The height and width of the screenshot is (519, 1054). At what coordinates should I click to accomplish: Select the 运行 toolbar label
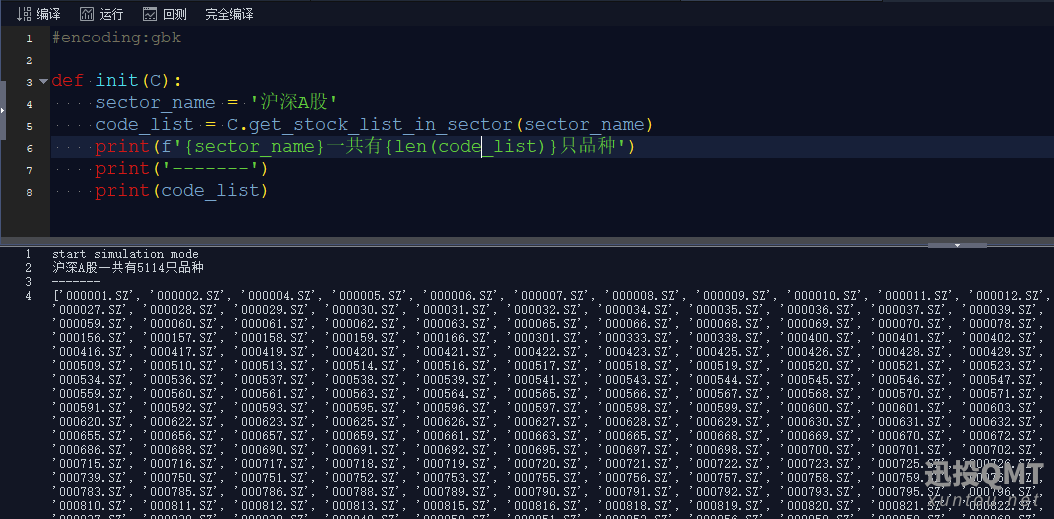(x=112, y=14)
